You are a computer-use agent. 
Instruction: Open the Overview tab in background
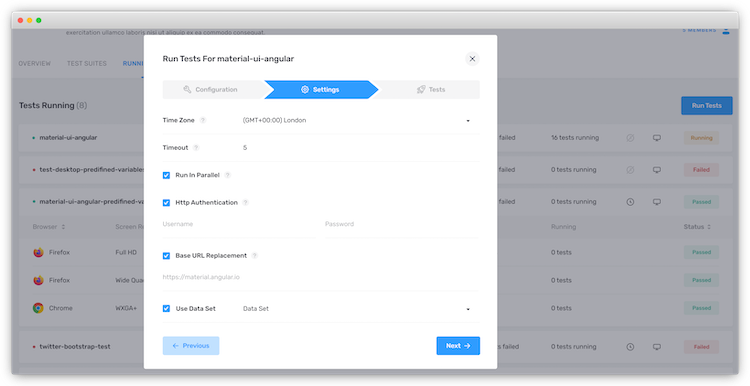pos(34,64)
